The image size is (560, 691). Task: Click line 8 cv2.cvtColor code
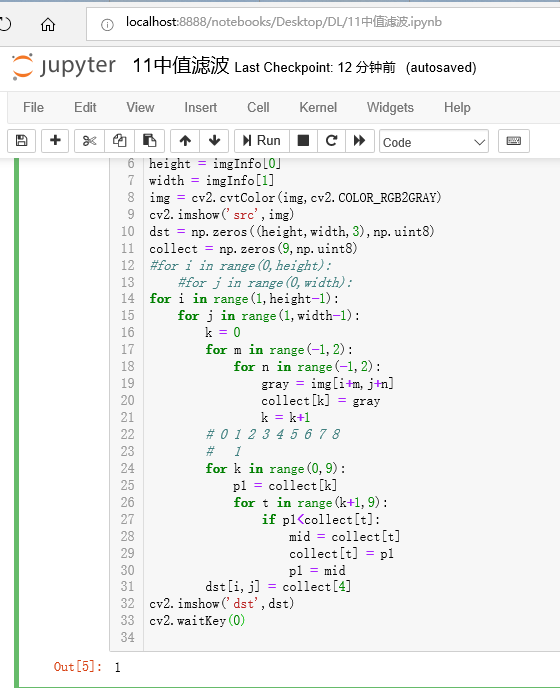pos(295,197)
